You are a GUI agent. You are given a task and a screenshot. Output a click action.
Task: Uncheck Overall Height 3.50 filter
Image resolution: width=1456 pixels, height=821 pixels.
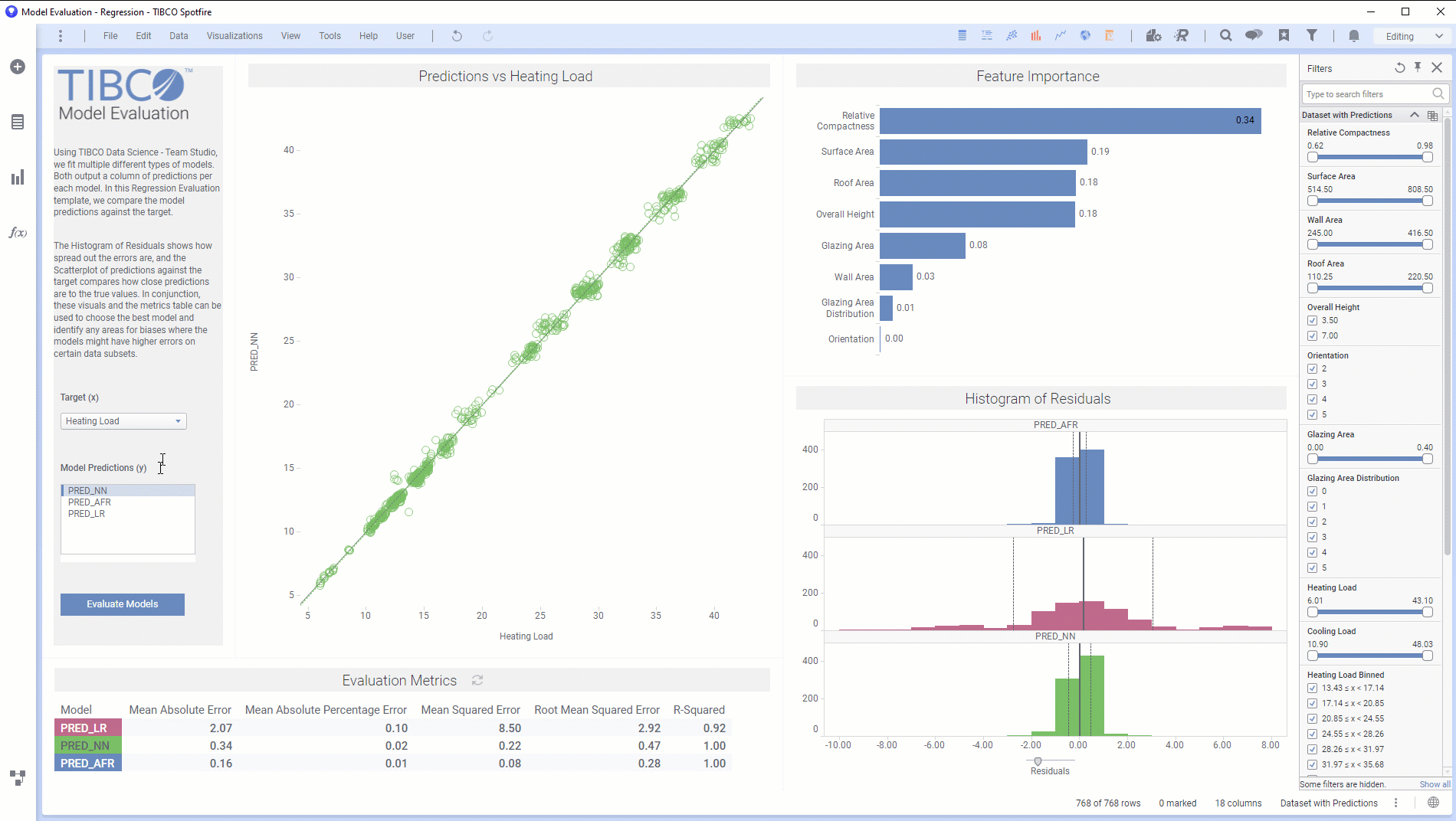coord(1313,321)
